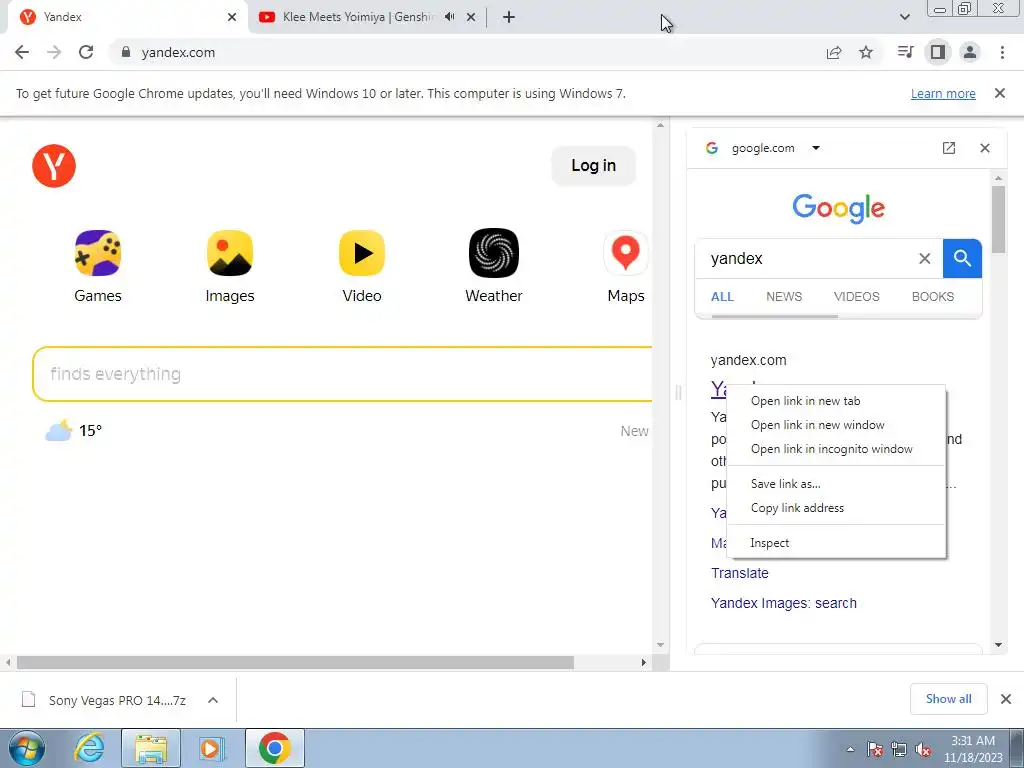
Task: Open the Windows Start menu
Action: pos(27,748)
